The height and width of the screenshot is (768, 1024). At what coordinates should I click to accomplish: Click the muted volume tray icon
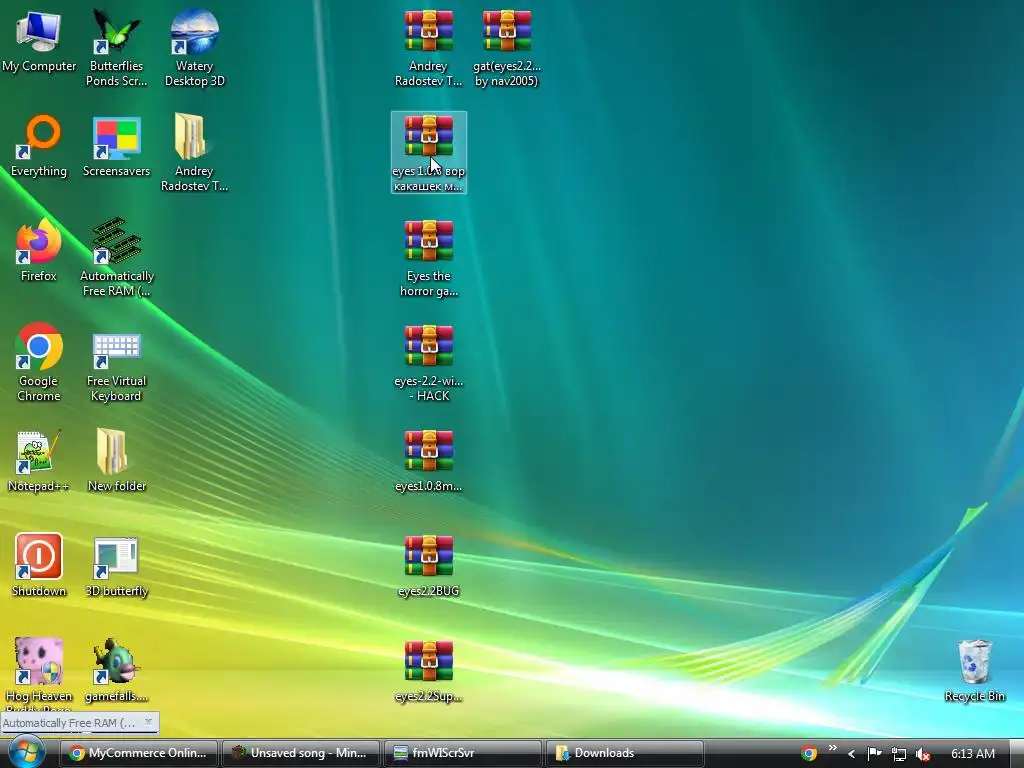coord(922,754)
